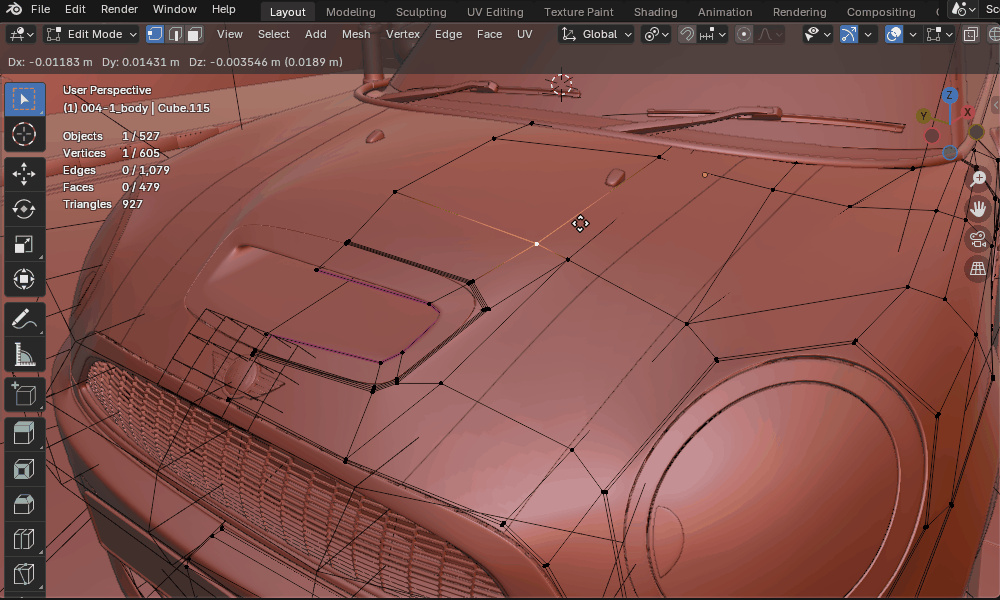The height and width of the screenshot is (600, 1000).
Task: Enable edge select mode
Action: [175, 34]
